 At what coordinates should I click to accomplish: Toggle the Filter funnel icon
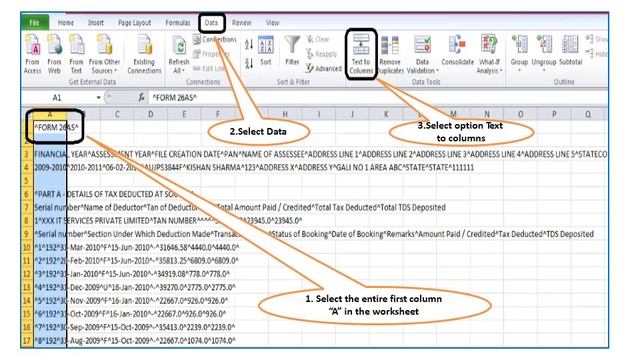pyautogui.click(x=292, y=51)
